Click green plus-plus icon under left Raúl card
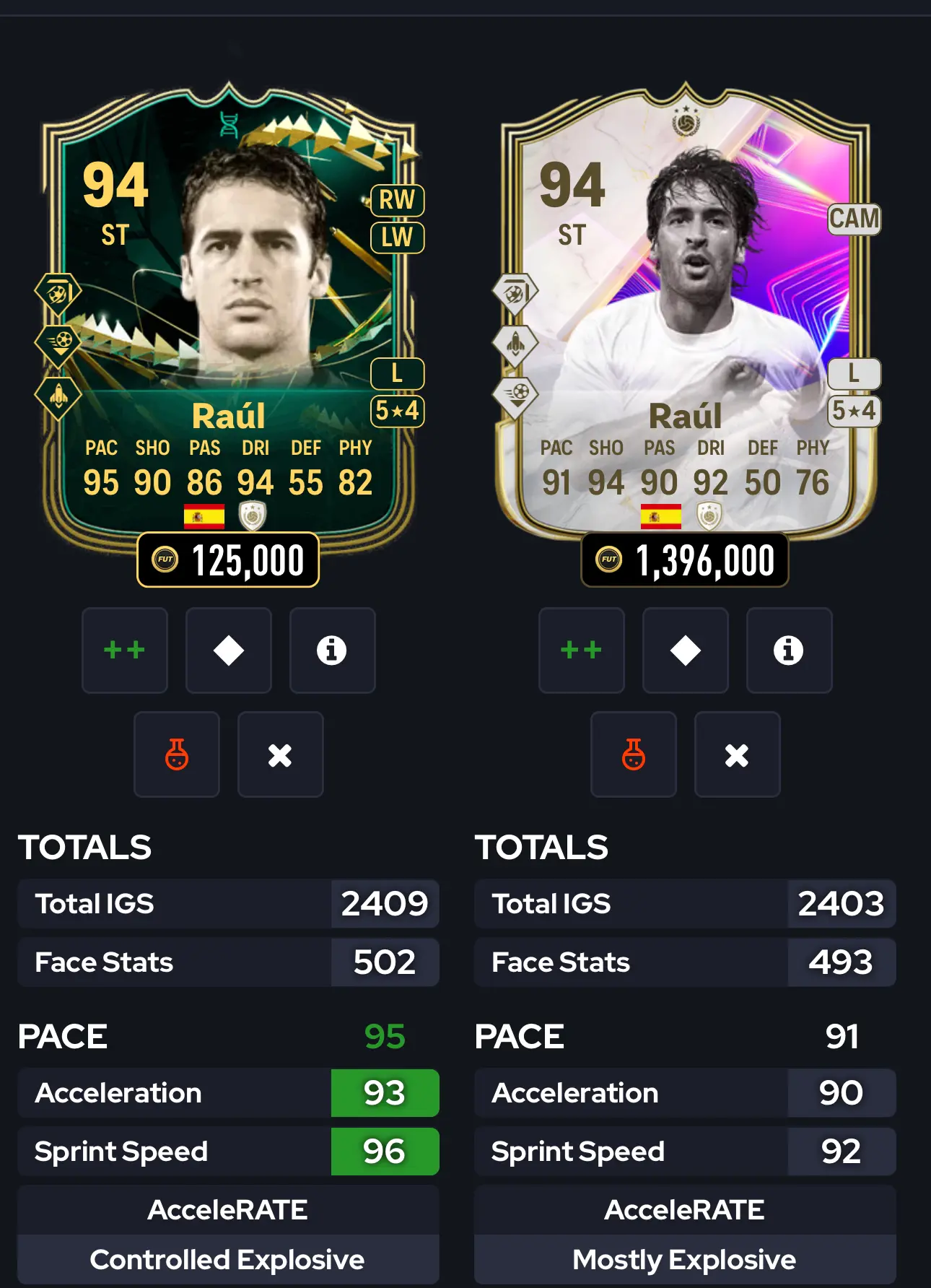931x1288 pixels. point(125,650)
